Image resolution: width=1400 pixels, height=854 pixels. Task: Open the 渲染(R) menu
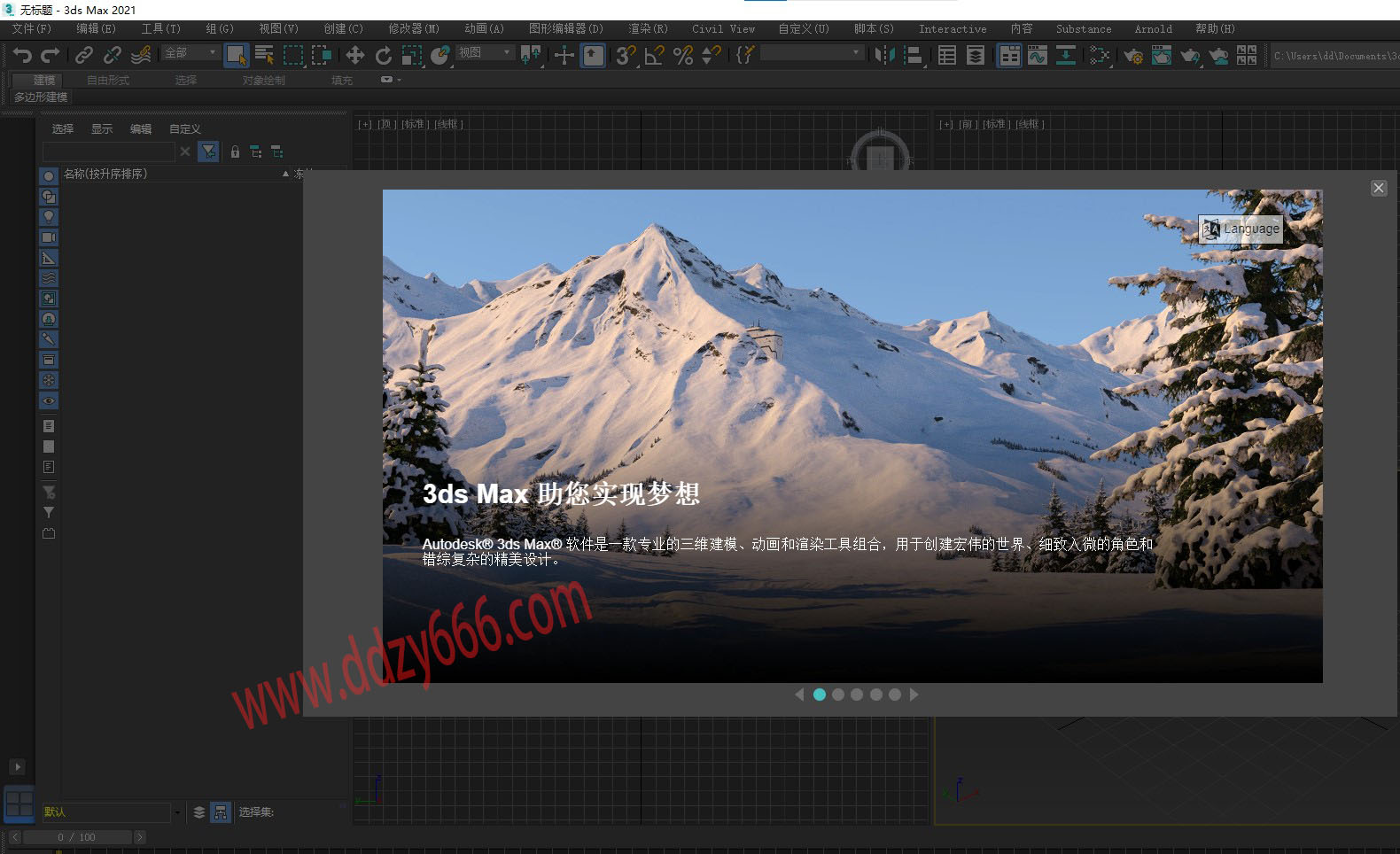[648, 29]
